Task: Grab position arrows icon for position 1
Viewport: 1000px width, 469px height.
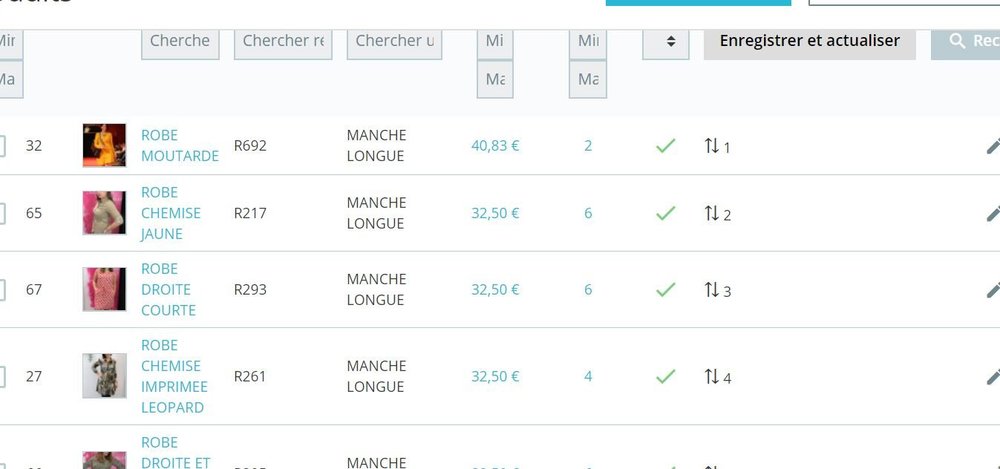Action: tap(712, 146)
